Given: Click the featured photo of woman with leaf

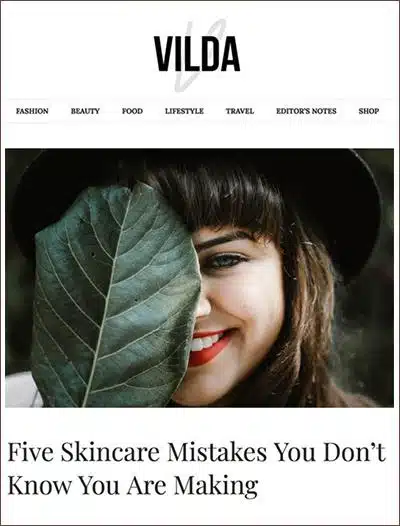Looking at the screenshot, I should 199,278.
